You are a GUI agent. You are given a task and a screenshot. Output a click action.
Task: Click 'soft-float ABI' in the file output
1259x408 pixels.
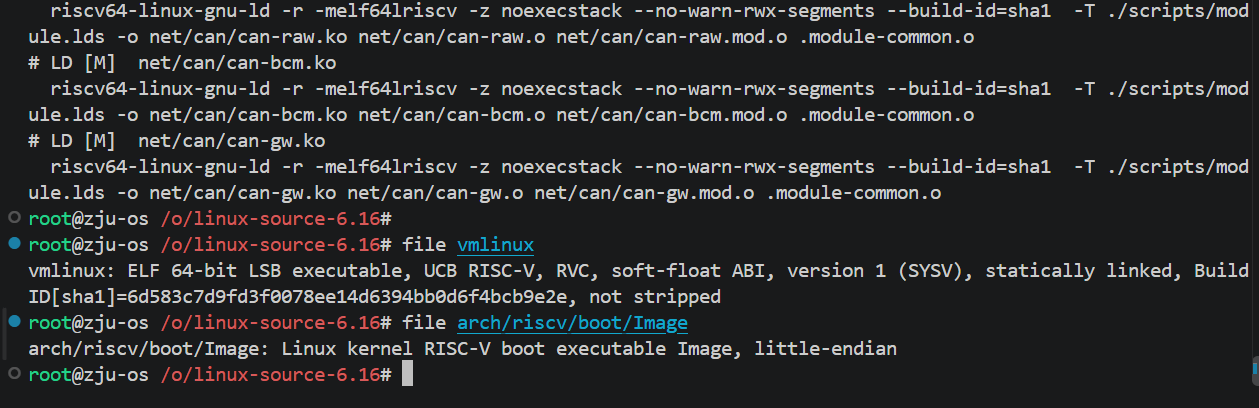coord(689,271)
